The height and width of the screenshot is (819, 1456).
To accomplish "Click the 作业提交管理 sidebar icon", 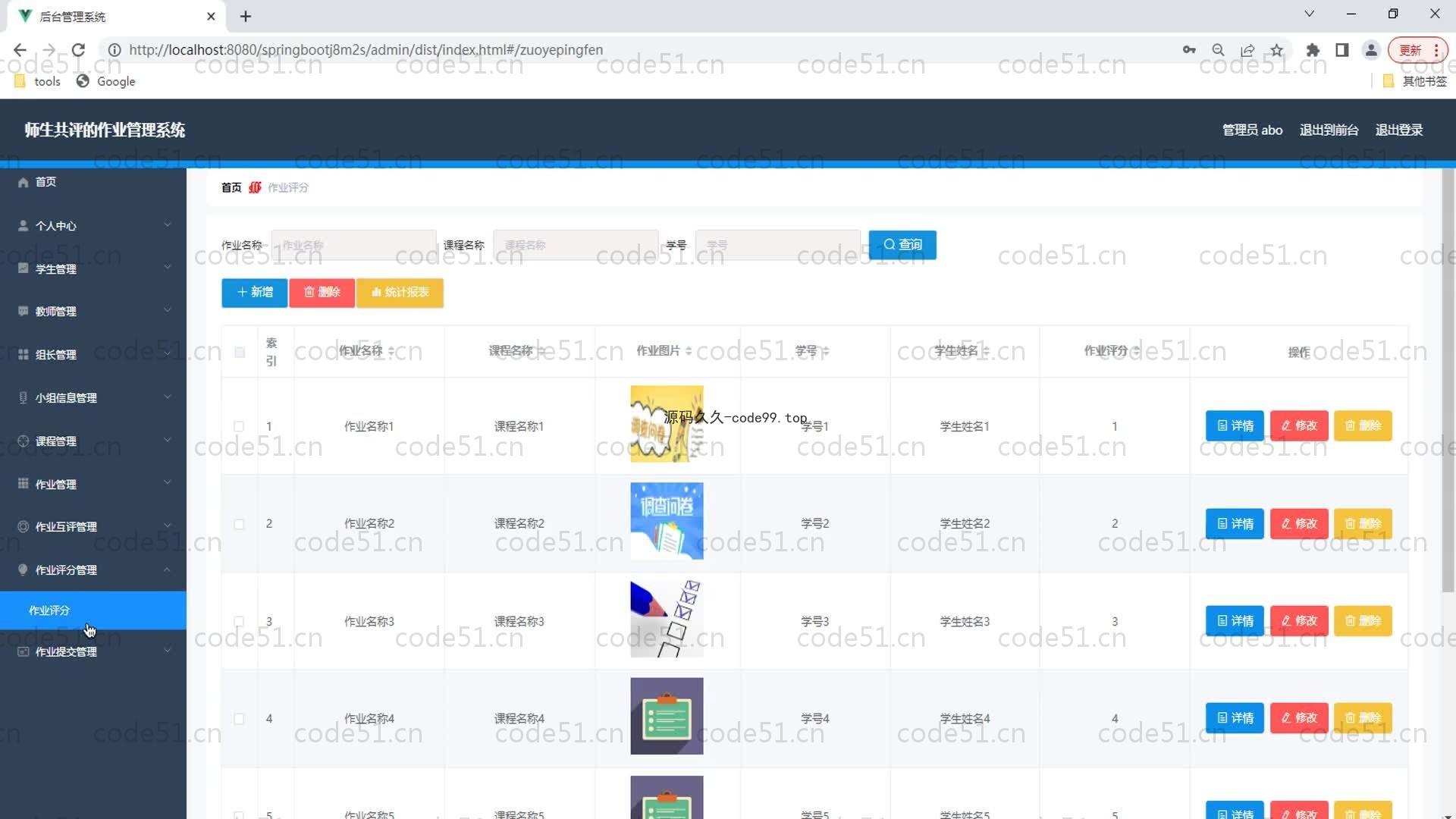I will (23, 651).
